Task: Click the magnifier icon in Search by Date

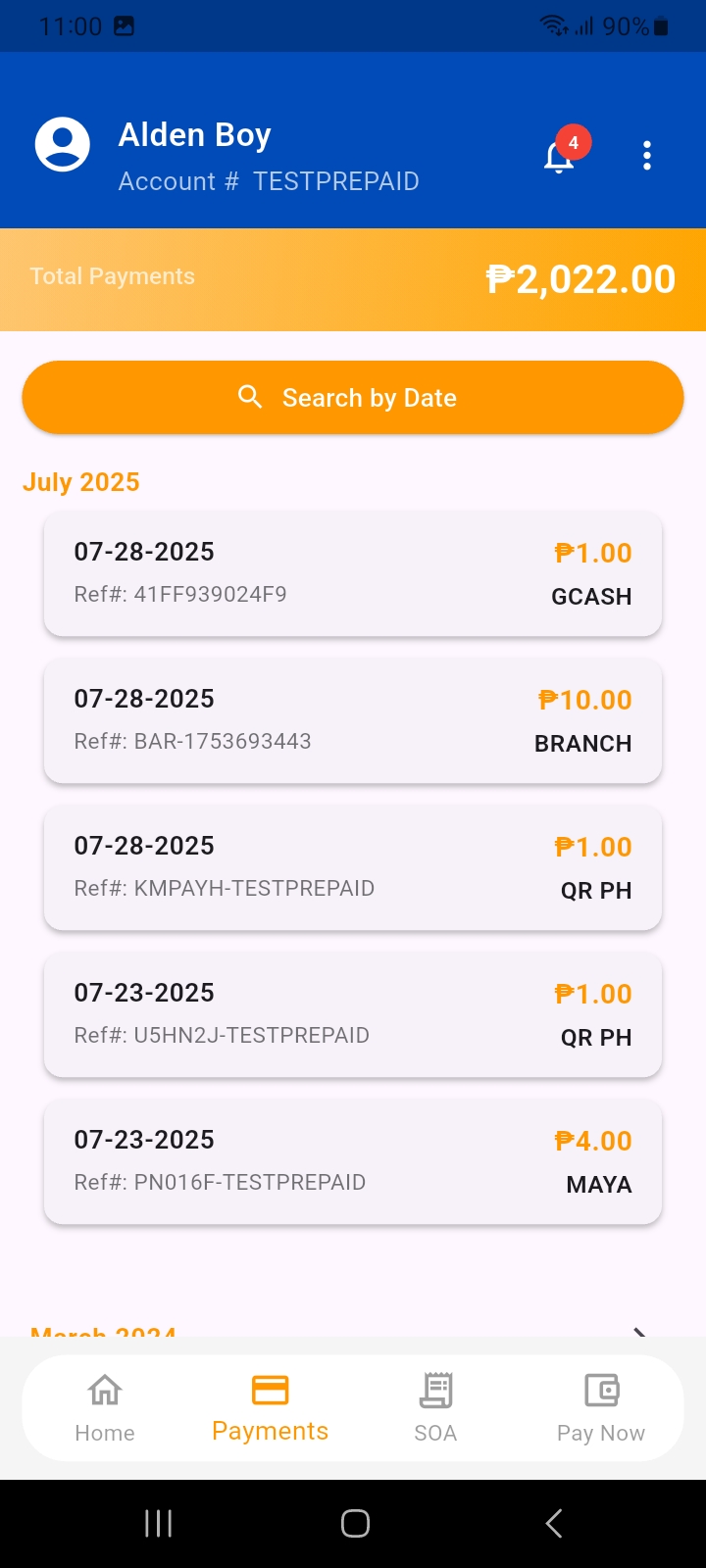Action: click(250, 397)
